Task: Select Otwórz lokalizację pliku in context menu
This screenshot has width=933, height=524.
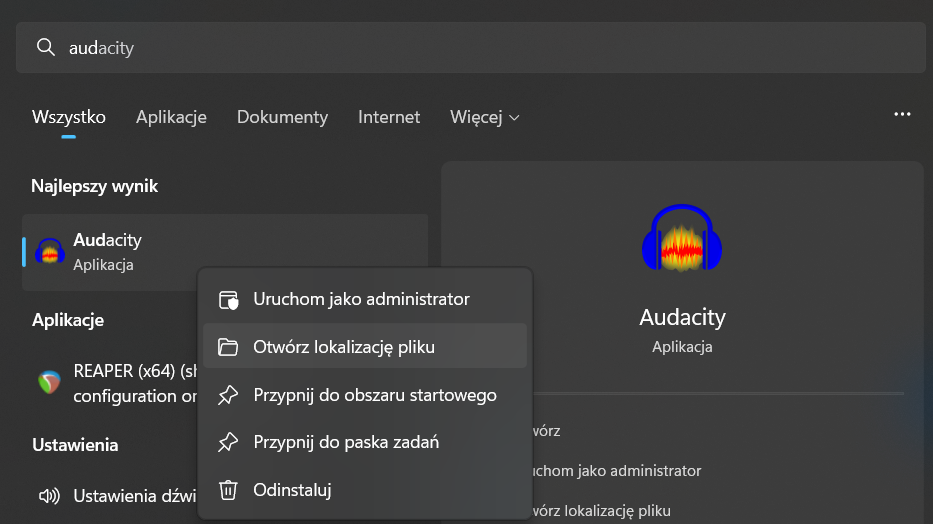Action: point(344,347)
